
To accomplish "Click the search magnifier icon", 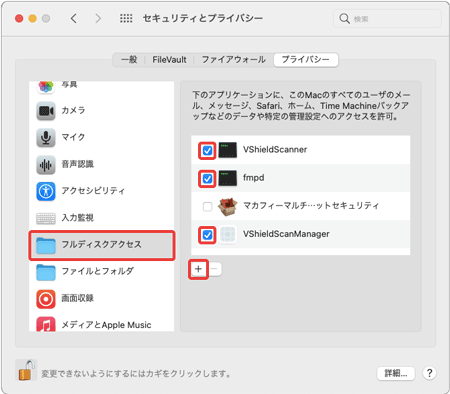I will click(x=344, y=18).
